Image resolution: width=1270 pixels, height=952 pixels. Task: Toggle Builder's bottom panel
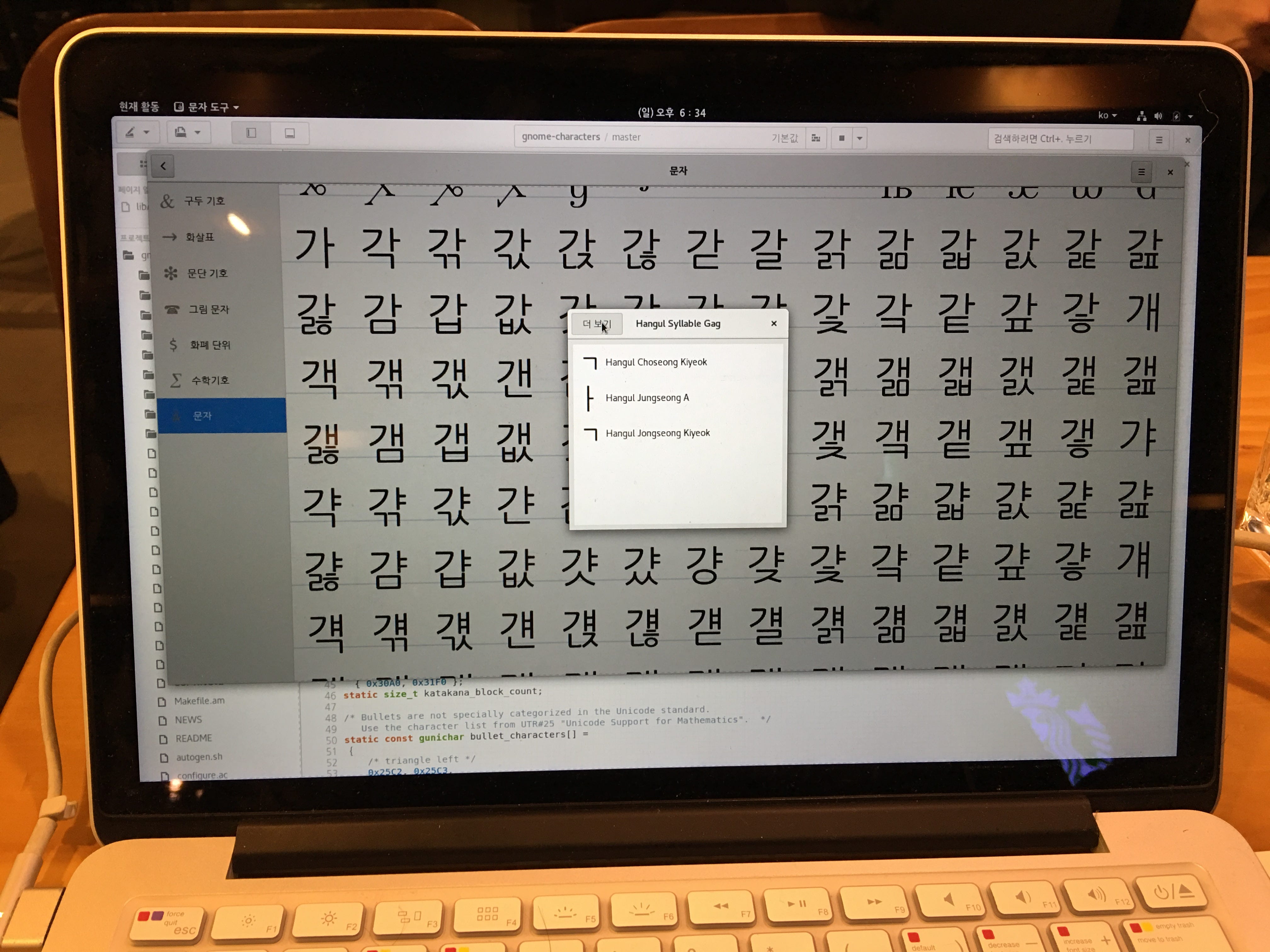[x=290, y=134]
